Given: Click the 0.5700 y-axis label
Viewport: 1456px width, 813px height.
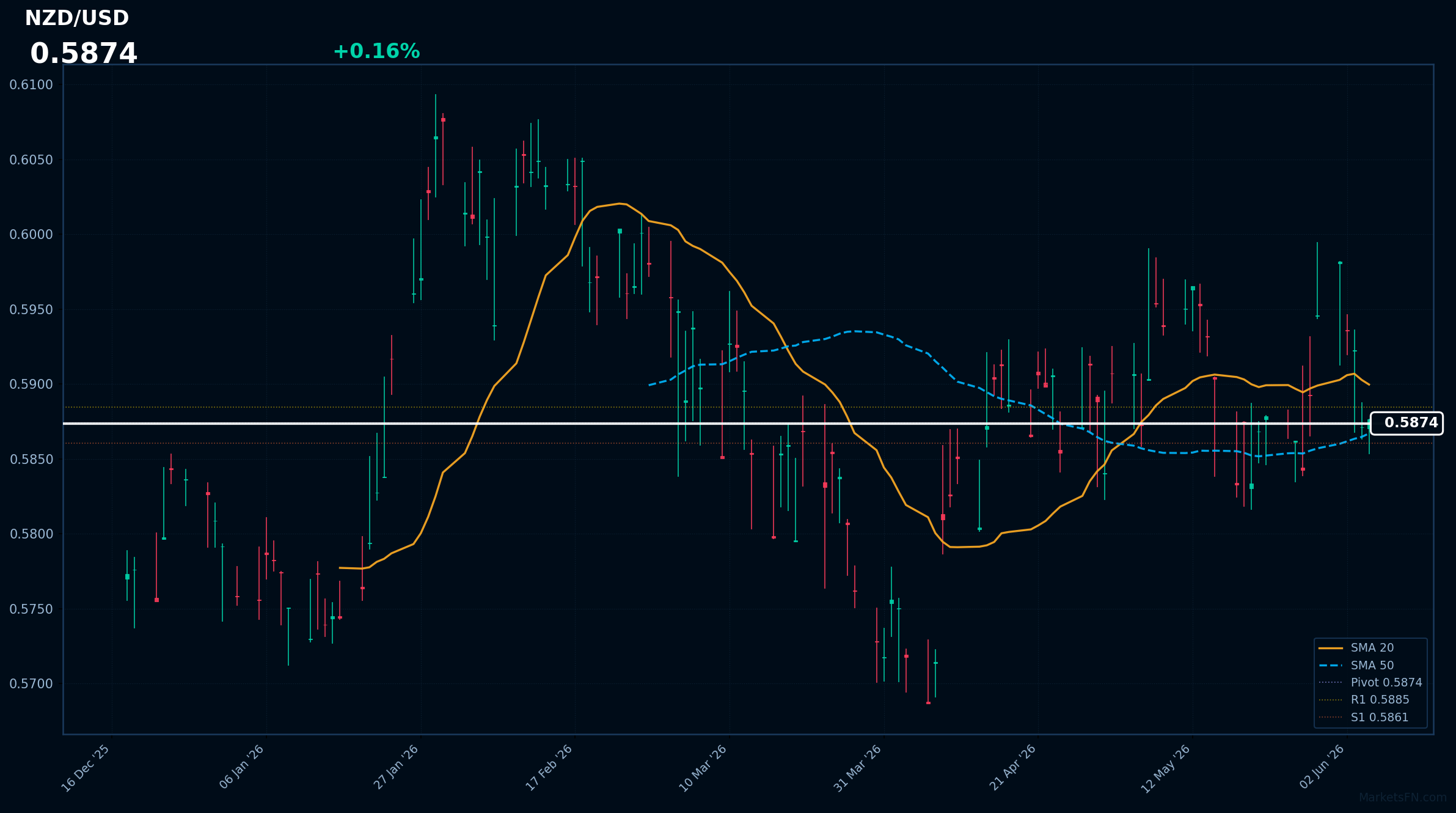Looking at the screenshot, I should (31, 684).
